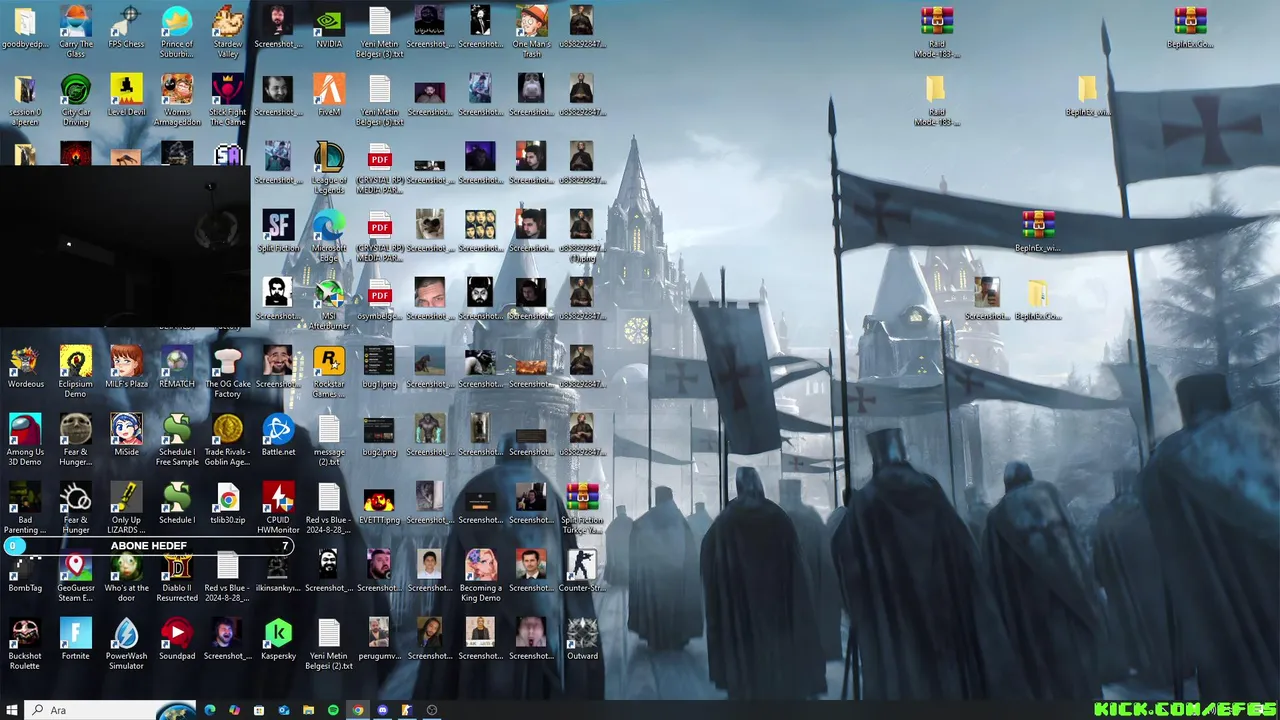Open Microsoft Store from taskbar
1280x720 pixels.
pos(259,710)
